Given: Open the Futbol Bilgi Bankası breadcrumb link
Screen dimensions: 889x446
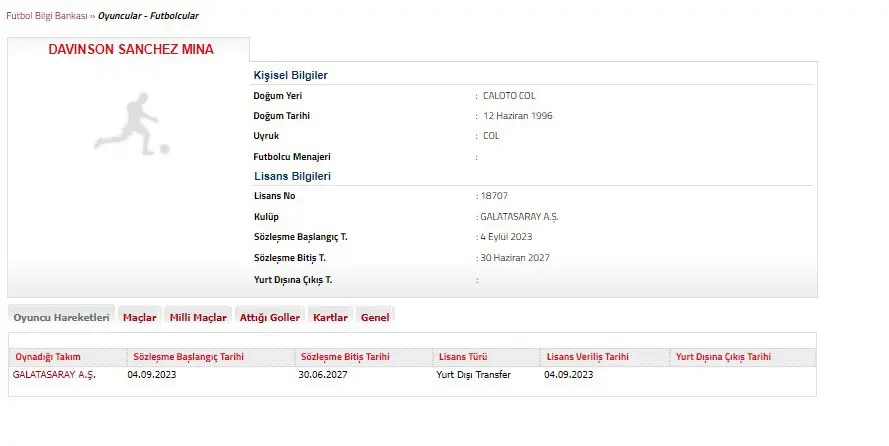Looking at the screenshot, I should [47, 17].
